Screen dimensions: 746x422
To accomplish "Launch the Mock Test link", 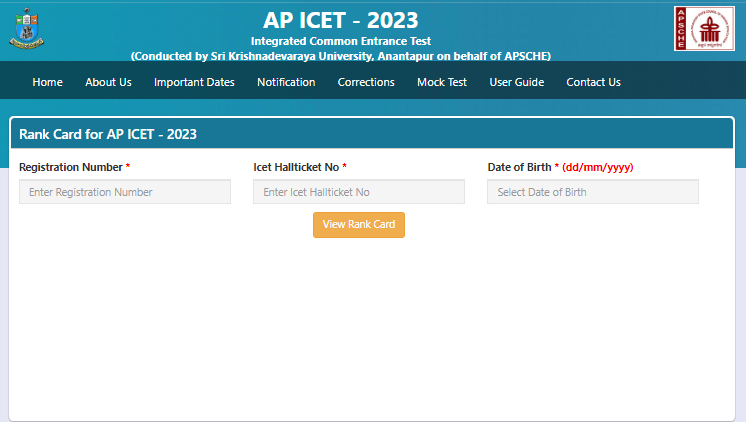I will [442, 82].
